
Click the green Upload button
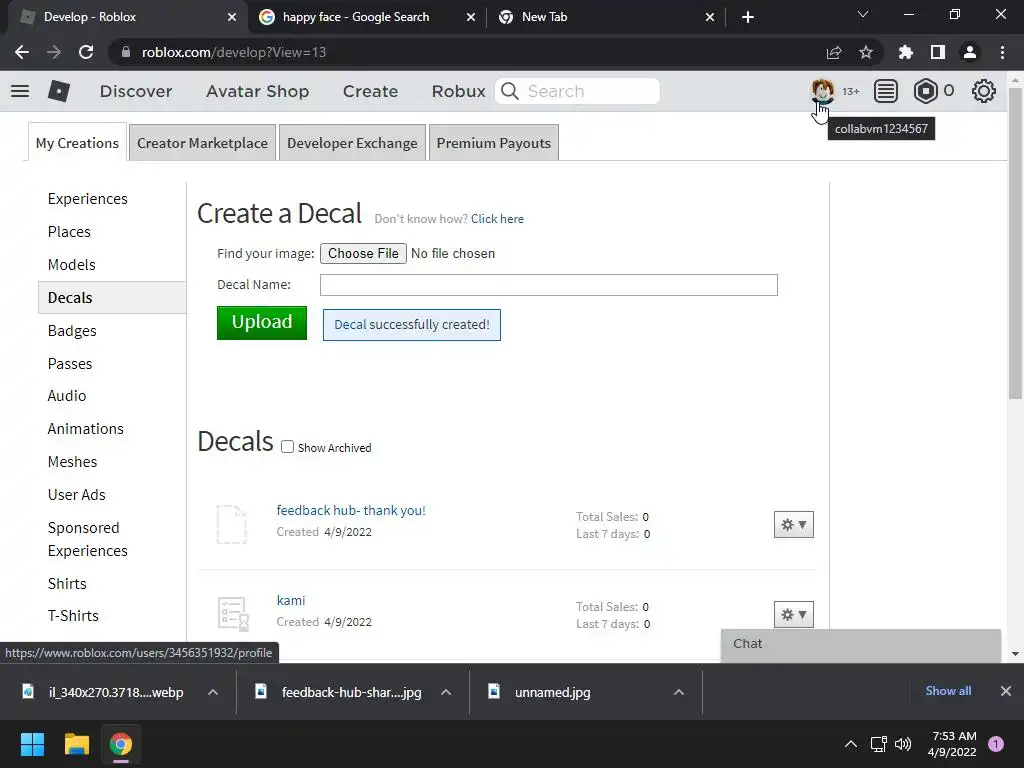(262, 323)
